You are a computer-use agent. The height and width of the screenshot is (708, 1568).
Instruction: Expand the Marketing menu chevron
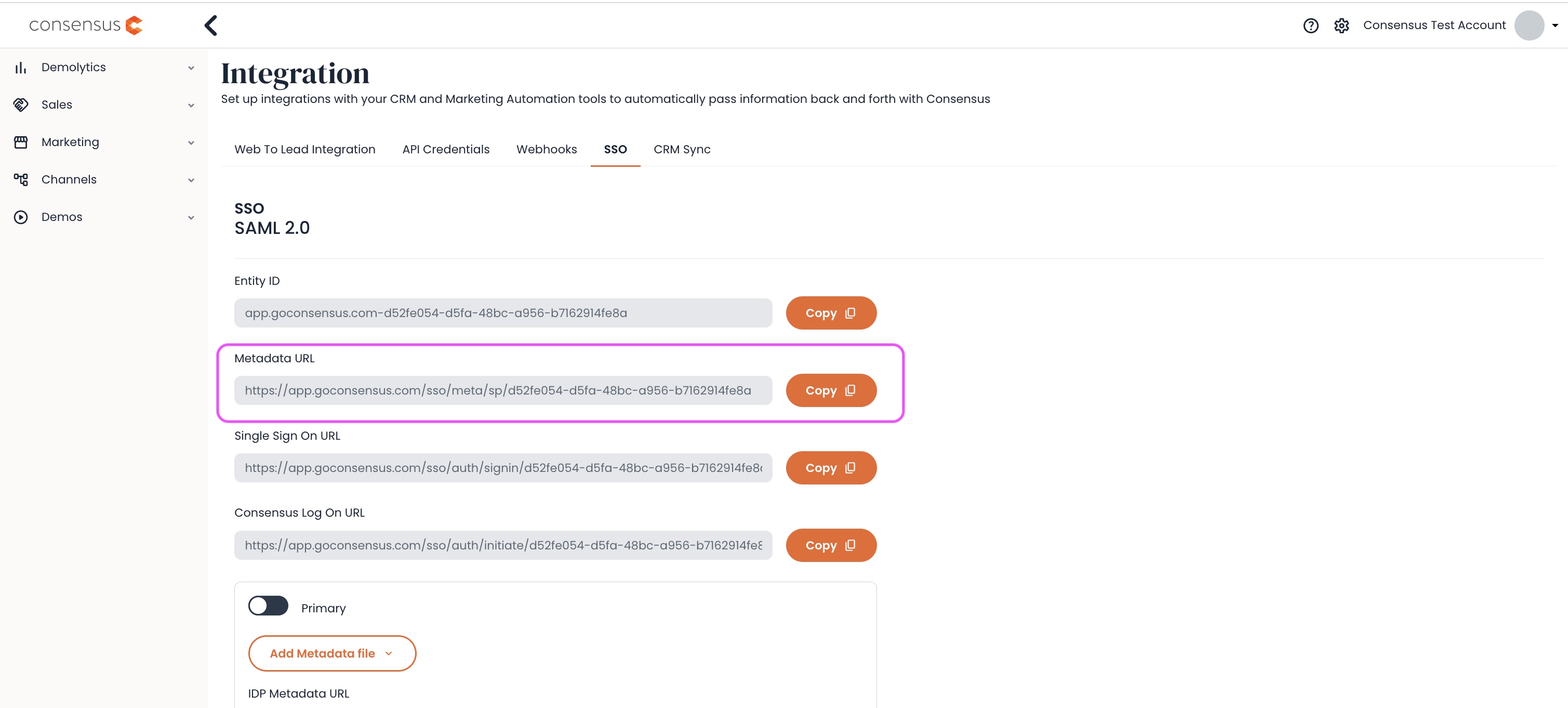point(191,143)
